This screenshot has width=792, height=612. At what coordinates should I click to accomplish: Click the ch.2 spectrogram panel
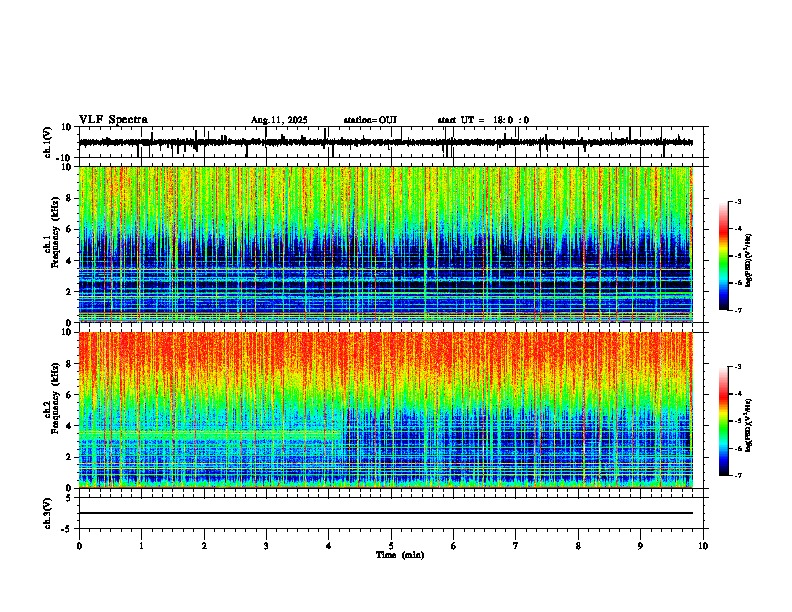point(385,410)
